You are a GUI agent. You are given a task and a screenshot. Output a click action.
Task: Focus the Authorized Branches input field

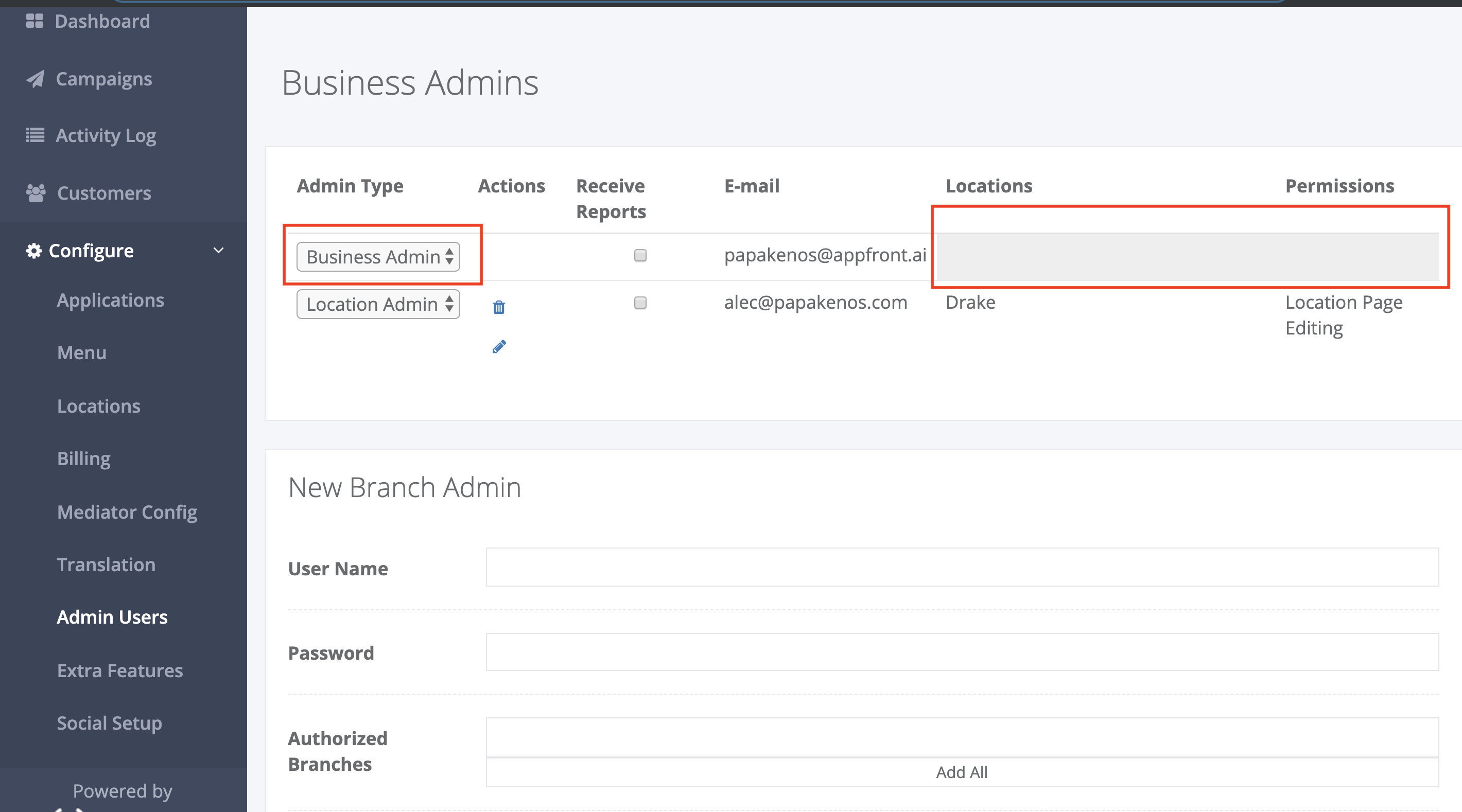[x=962, y=737]
